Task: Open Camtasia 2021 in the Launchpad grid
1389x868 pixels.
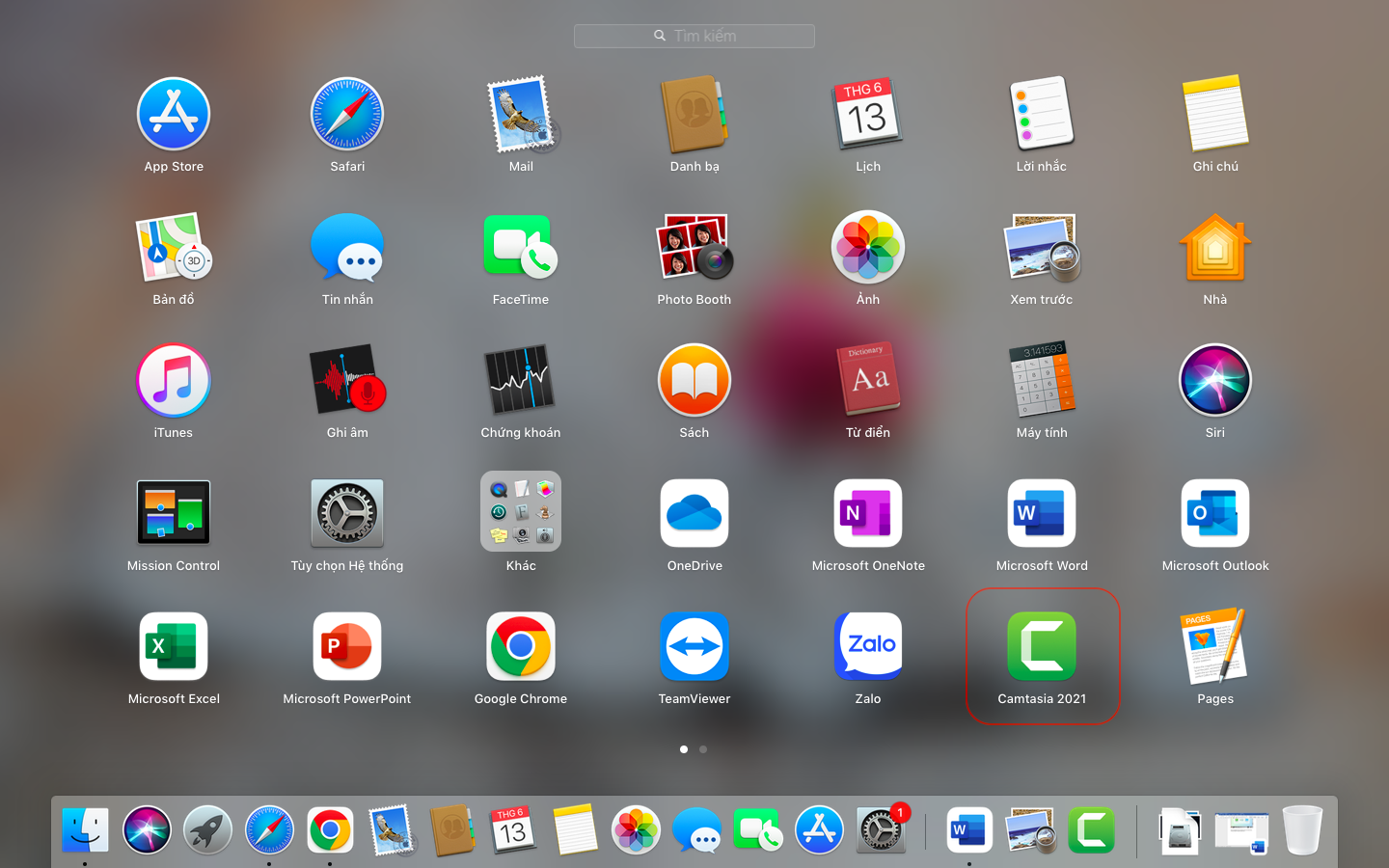Action: pos(1042,646)
